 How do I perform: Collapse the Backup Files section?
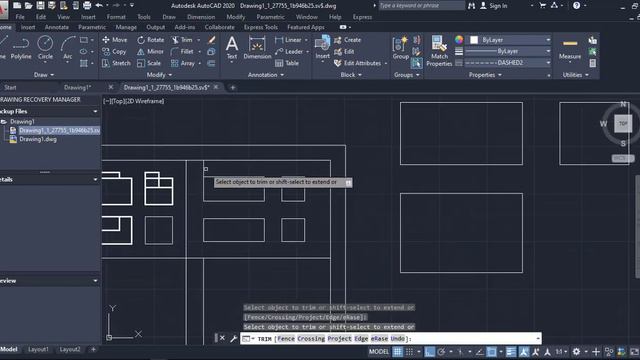click(x=95, y=111)
